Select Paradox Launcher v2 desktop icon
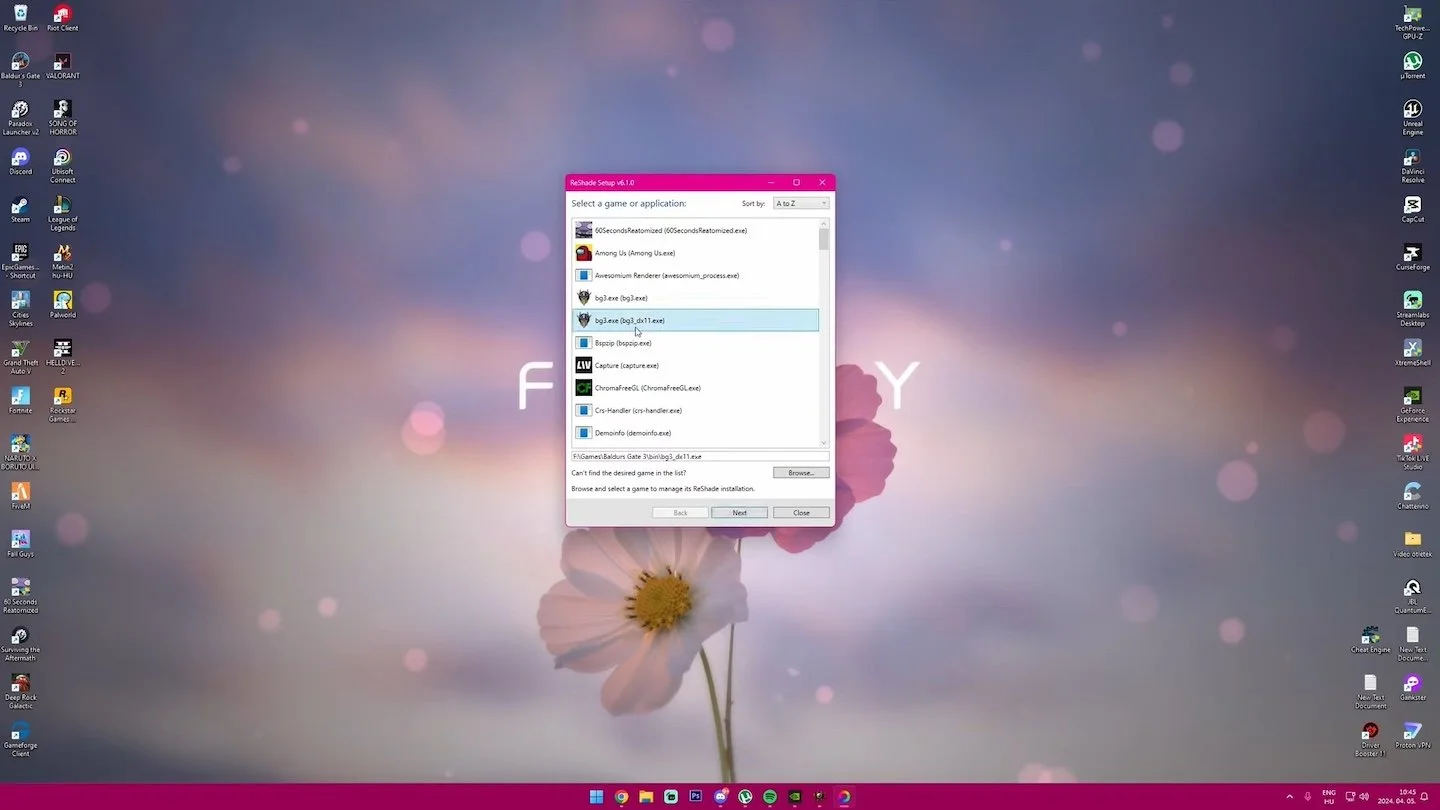Image resolution: width=1440 pixels, height=810 pixels. [20, 118]
